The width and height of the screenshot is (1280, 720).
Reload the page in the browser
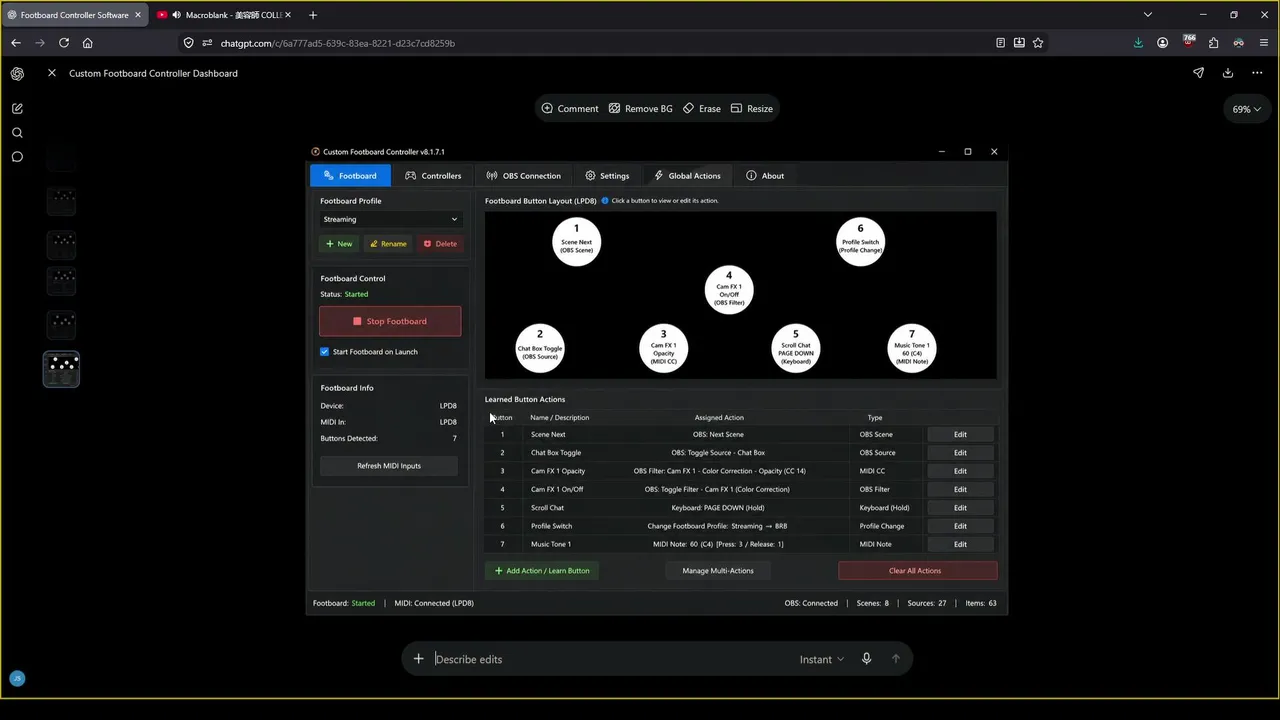point(64,43)
